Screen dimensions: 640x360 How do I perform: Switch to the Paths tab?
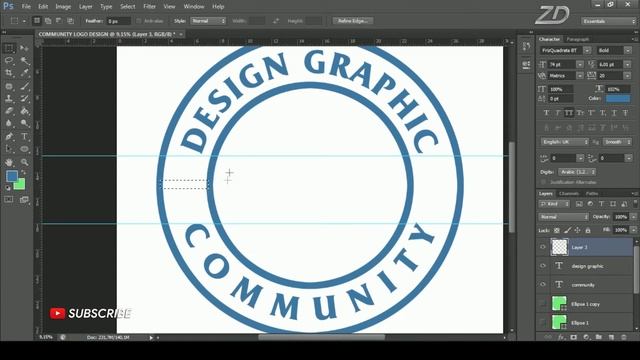pos(592,193)
